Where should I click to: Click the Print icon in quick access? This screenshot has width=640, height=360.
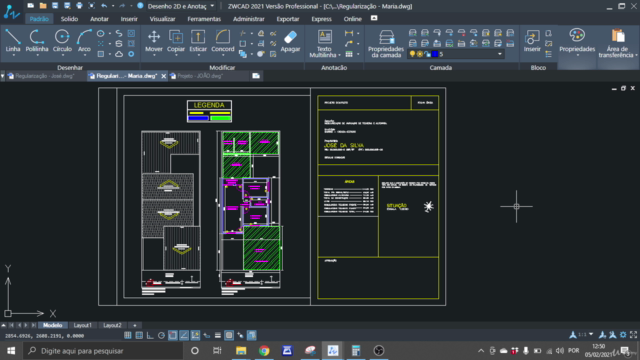tap(79, 6)
